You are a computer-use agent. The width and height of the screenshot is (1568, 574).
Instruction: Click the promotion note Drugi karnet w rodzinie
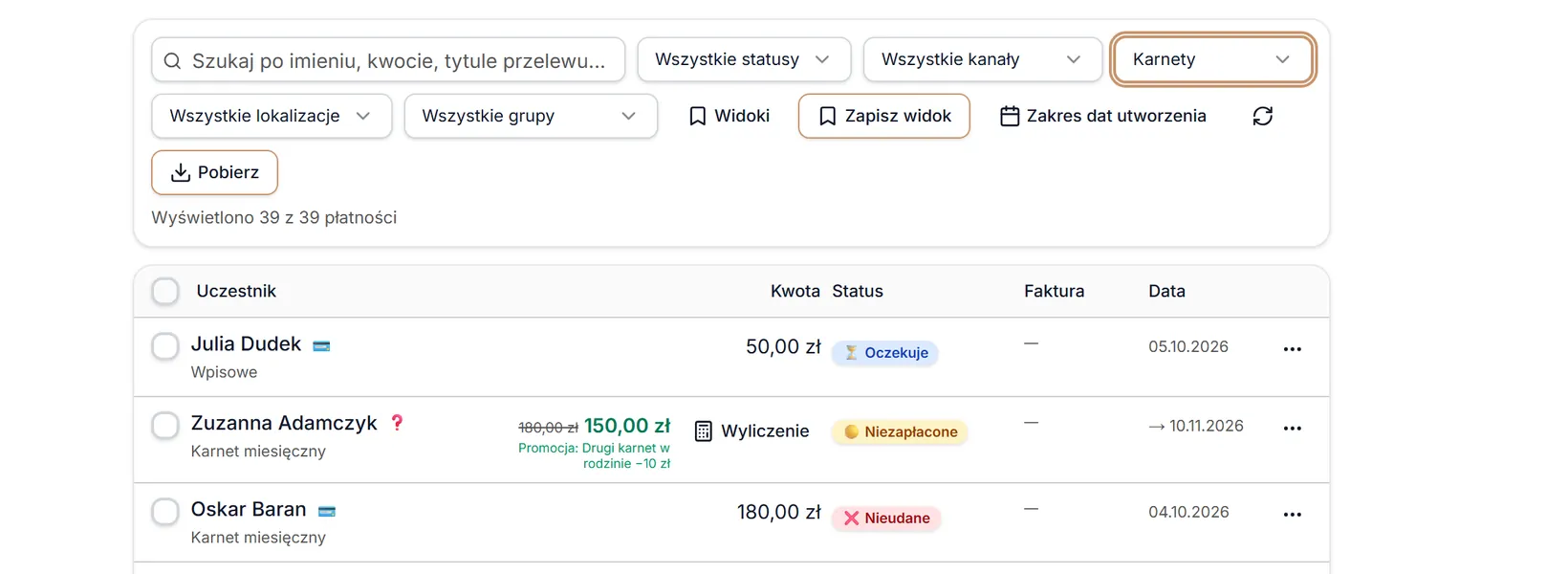[x=595, y=455]
